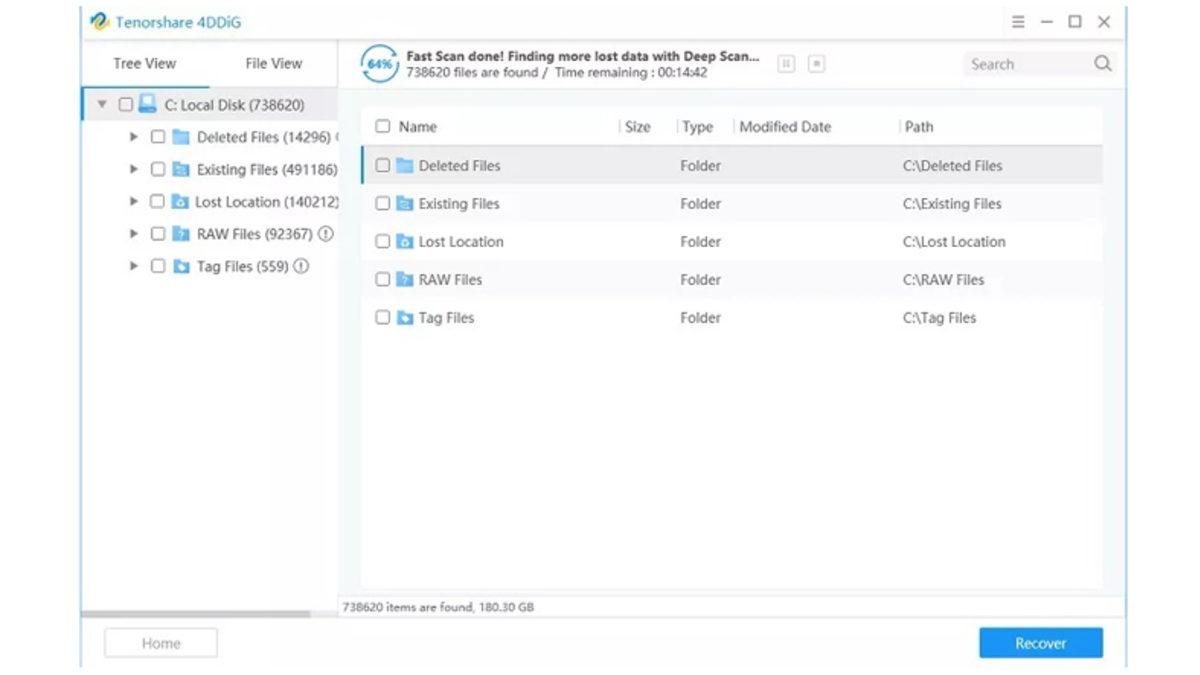1200x675 pixels.
Task: Pause the deep scan
Action: (x=787, y=64)
